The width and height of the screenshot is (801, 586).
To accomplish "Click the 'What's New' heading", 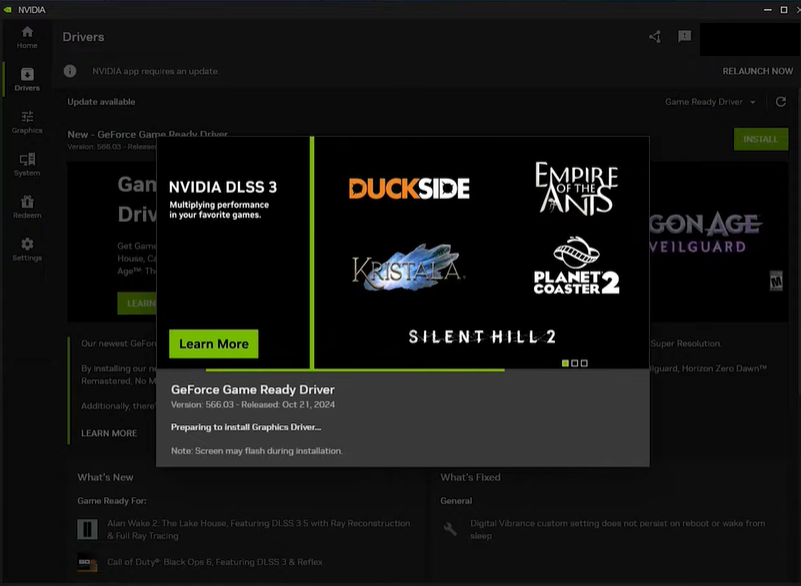I will click(x=105, y=477).
